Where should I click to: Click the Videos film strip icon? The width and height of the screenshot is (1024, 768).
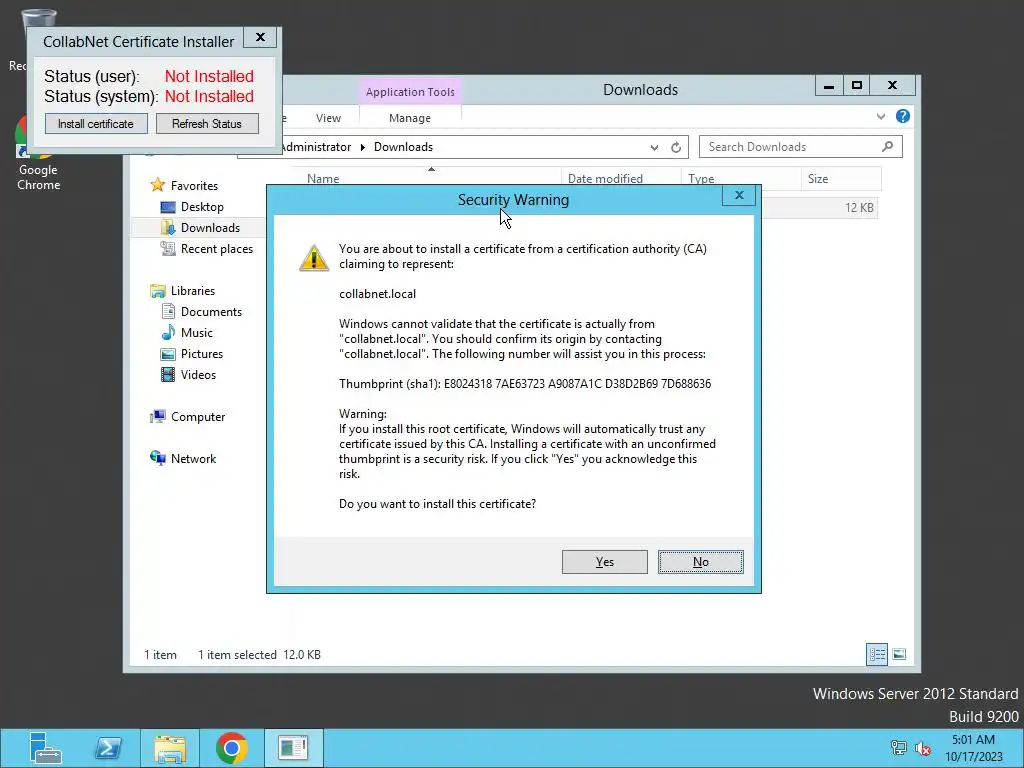click(x=168, y=375)
